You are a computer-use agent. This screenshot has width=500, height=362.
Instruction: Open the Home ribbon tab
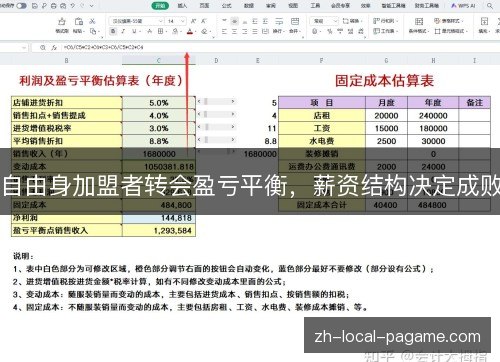click(160, 6)
